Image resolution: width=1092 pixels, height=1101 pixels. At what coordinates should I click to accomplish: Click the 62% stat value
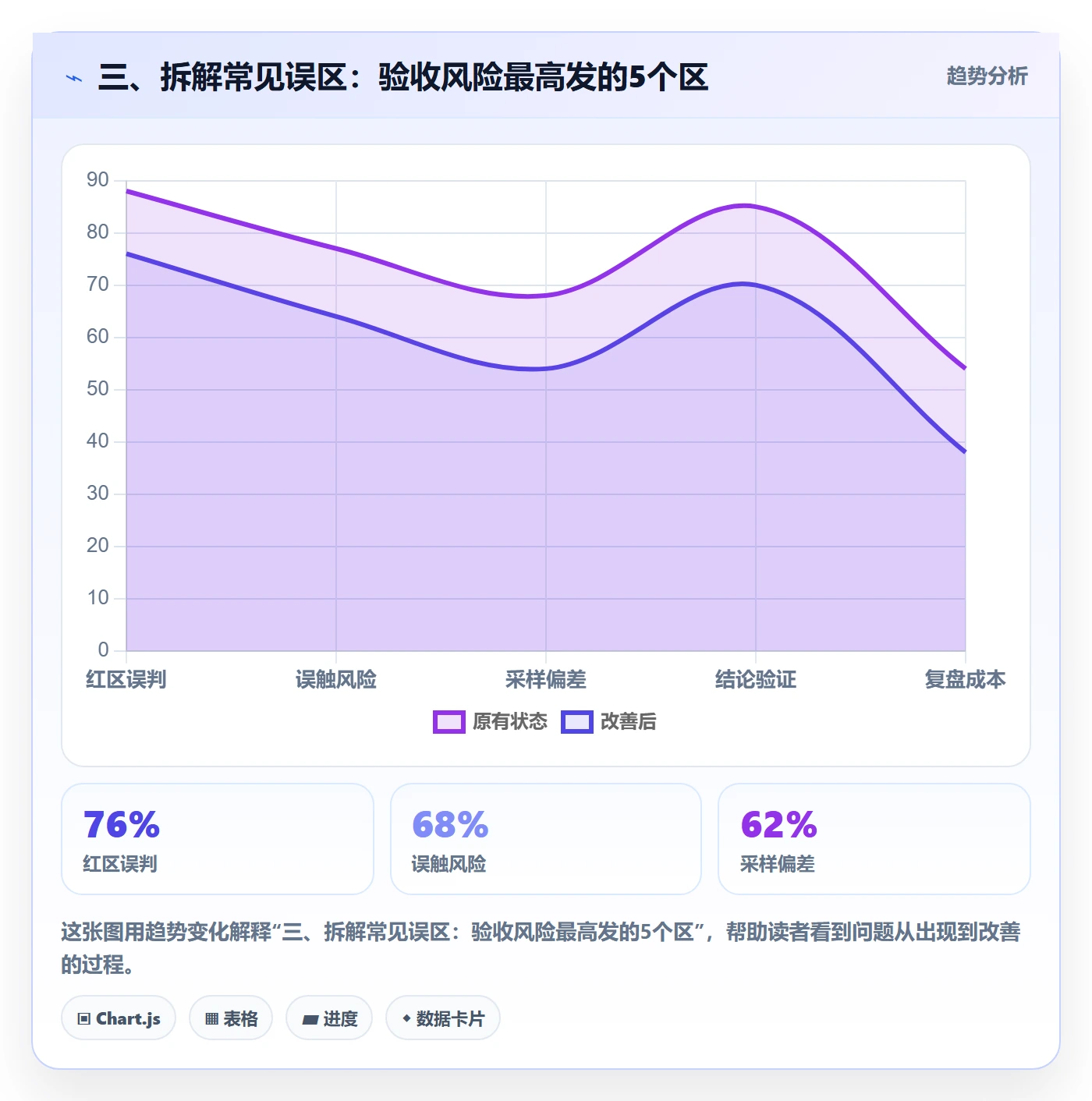coord(778,825)
